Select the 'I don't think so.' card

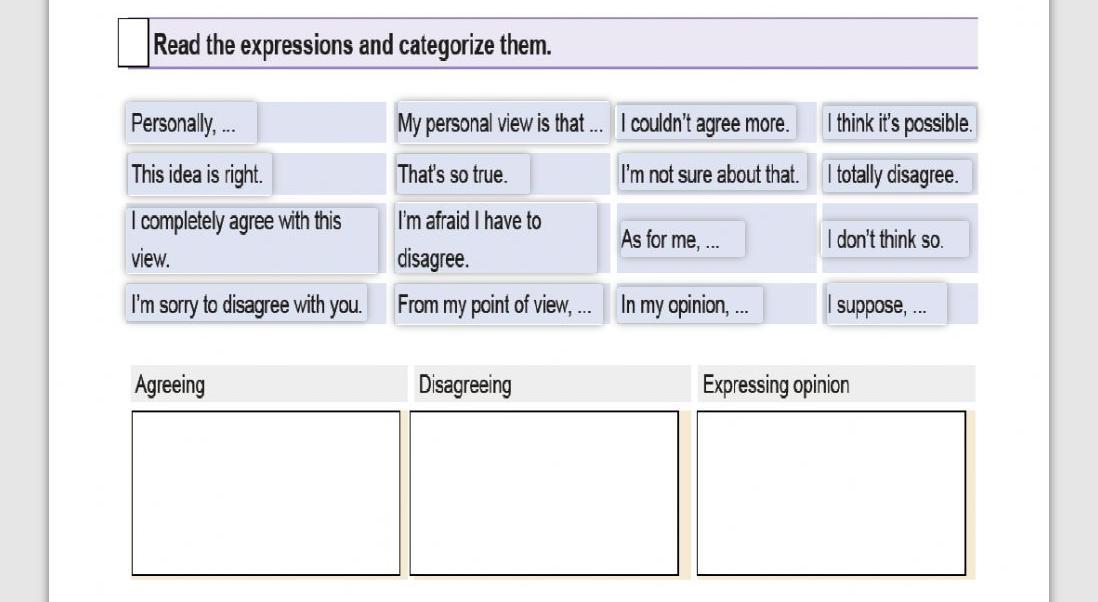pyautogui.click(x=896, y=239)
